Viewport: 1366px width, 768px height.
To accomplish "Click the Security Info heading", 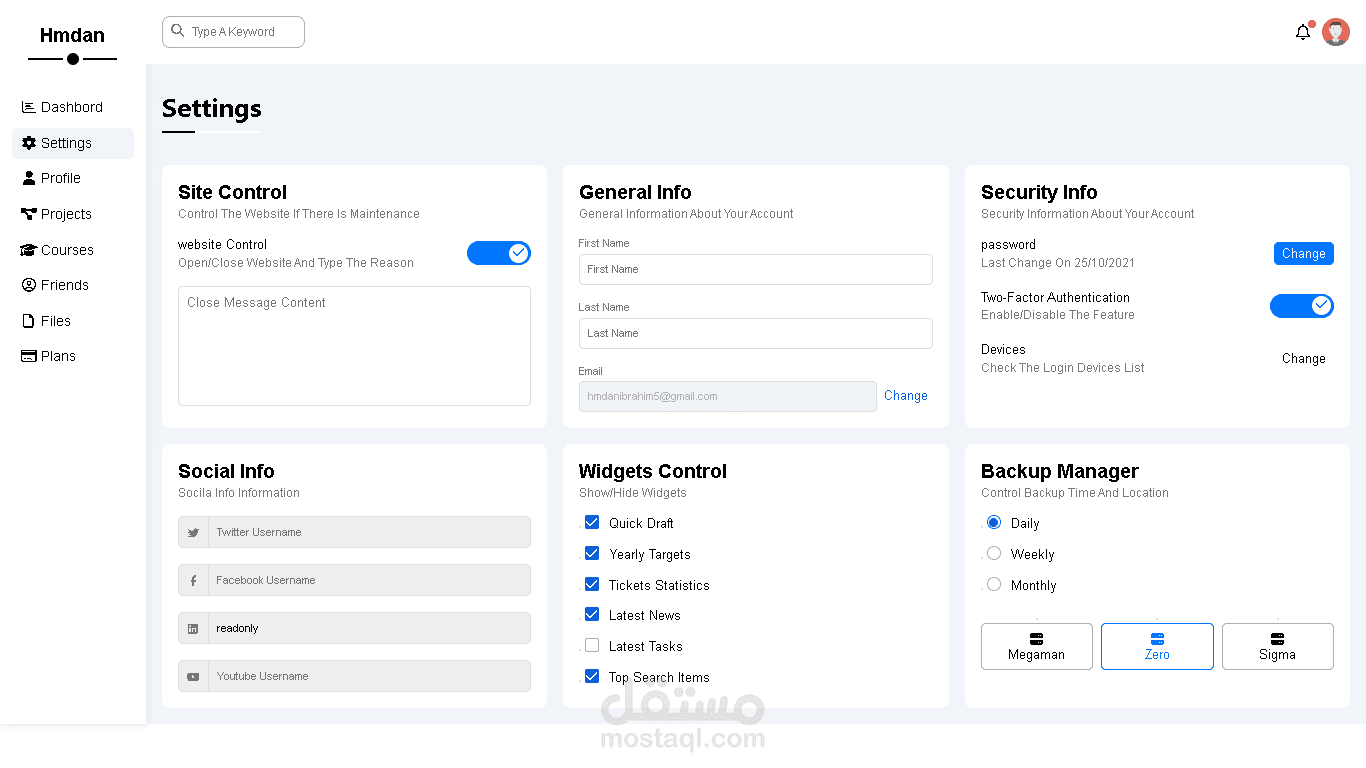I will 1039,192.
